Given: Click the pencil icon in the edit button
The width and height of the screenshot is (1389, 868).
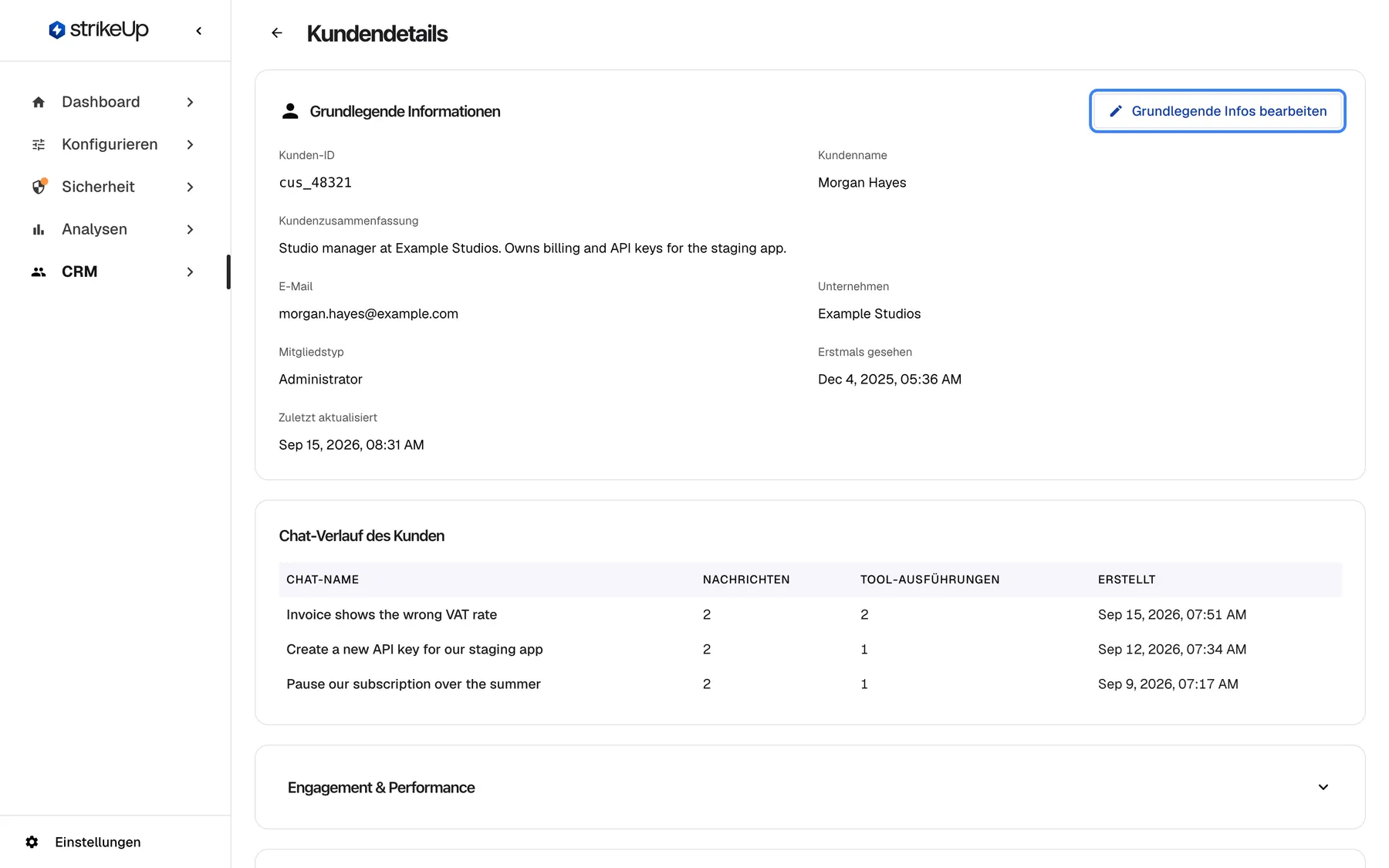Looking at the screenshot, I should [1116, 111].
